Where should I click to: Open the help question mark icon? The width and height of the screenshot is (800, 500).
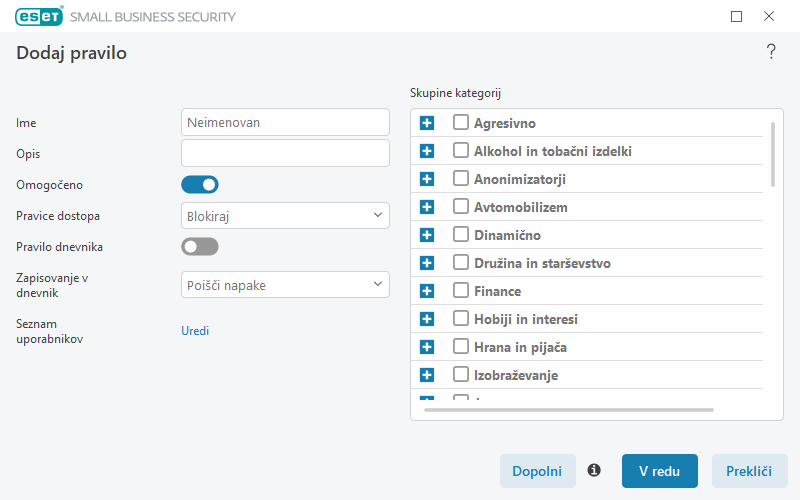click(x=771, y=52)
